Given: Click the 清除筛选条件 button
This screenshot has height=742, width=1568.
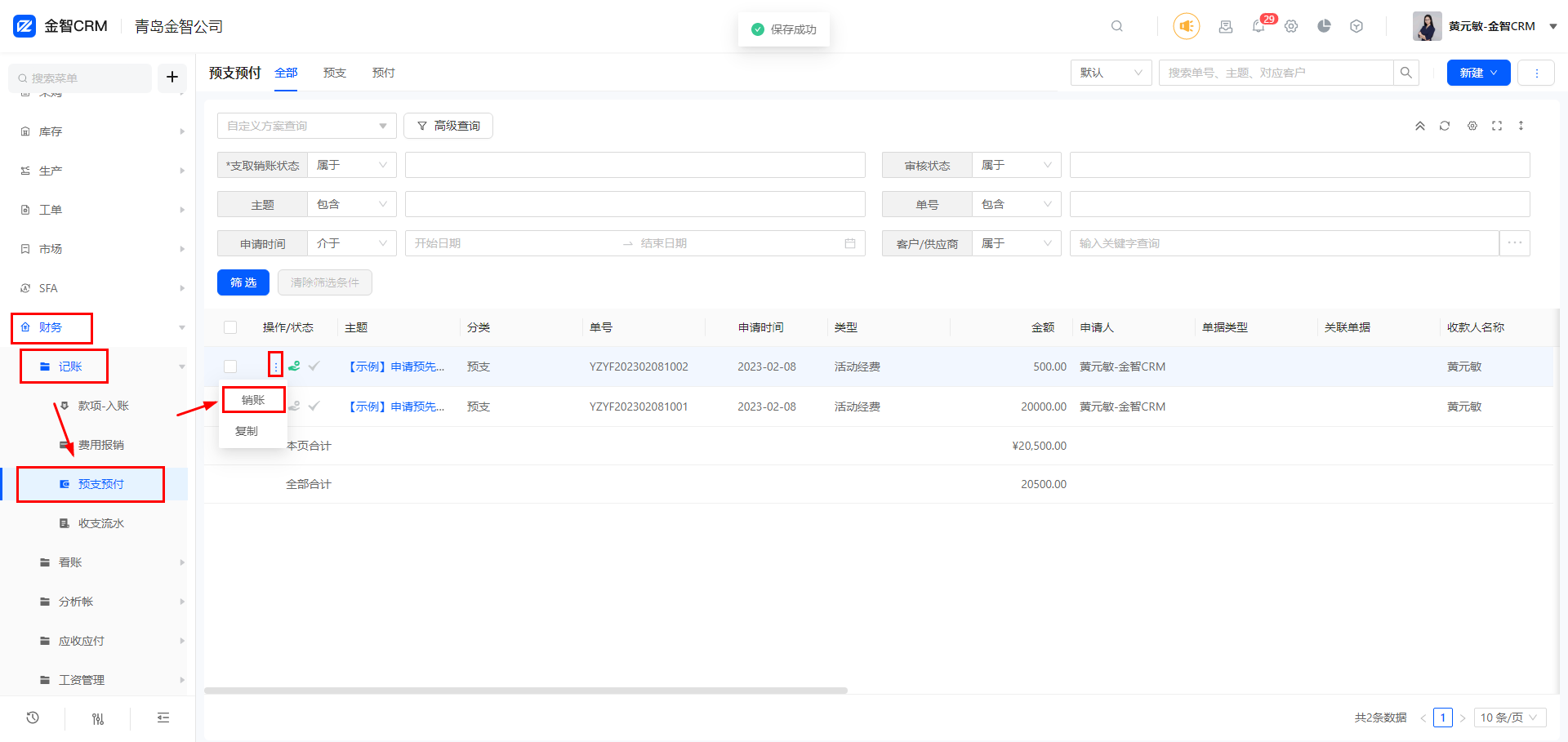Looking at the screenshot, I should 325,282.
